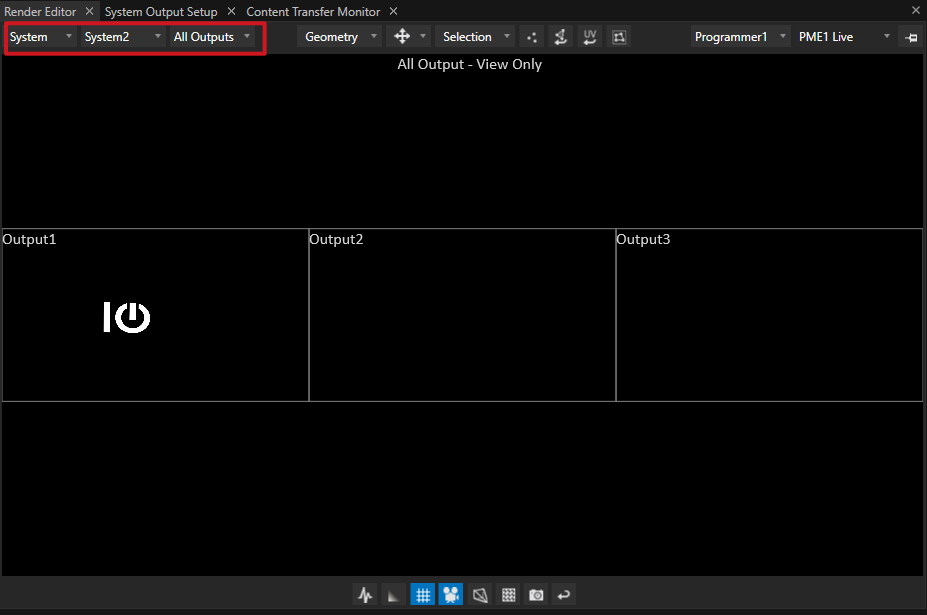Open the Selection dropdown
Screen dimensions: 927x615
tap(475, 37)
